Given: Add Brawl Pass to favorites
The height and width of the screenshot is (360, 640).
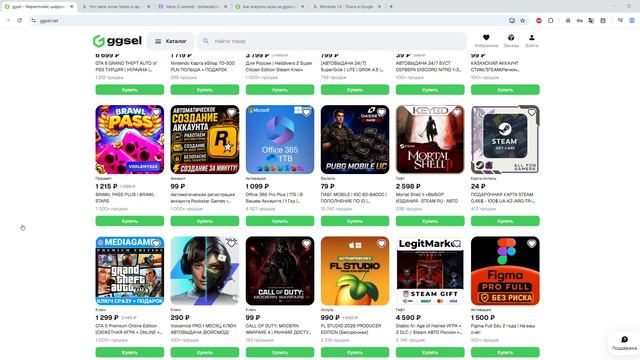Looking at the screenshot, I should pyautogui.click(x=156, y=112).
